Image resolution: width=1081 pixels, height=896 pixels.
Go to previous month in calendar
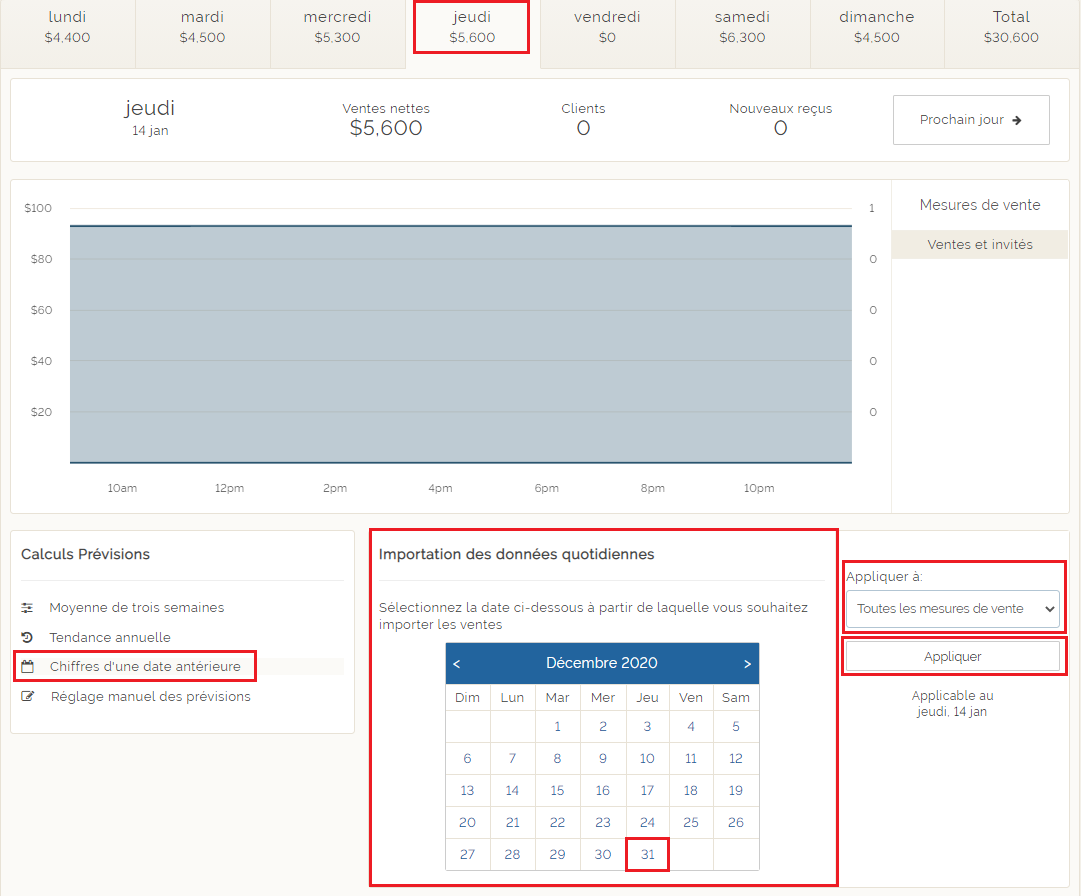[x=457, y=663]
